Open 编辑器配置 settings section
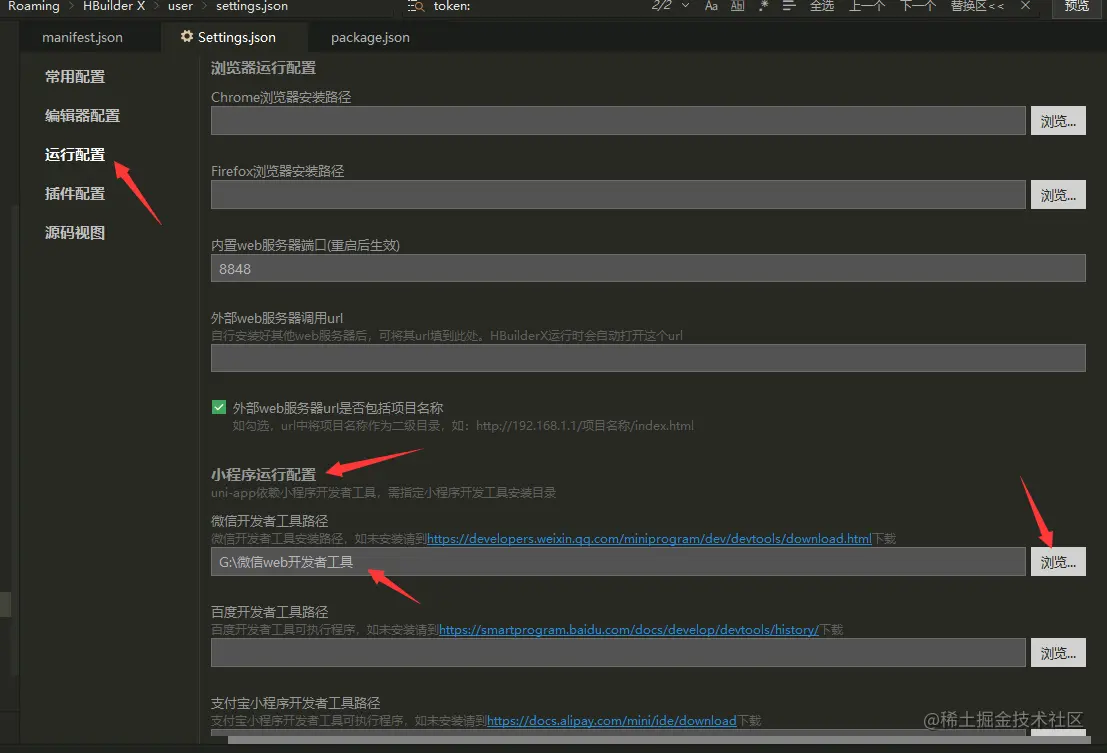 coord(83,116)
